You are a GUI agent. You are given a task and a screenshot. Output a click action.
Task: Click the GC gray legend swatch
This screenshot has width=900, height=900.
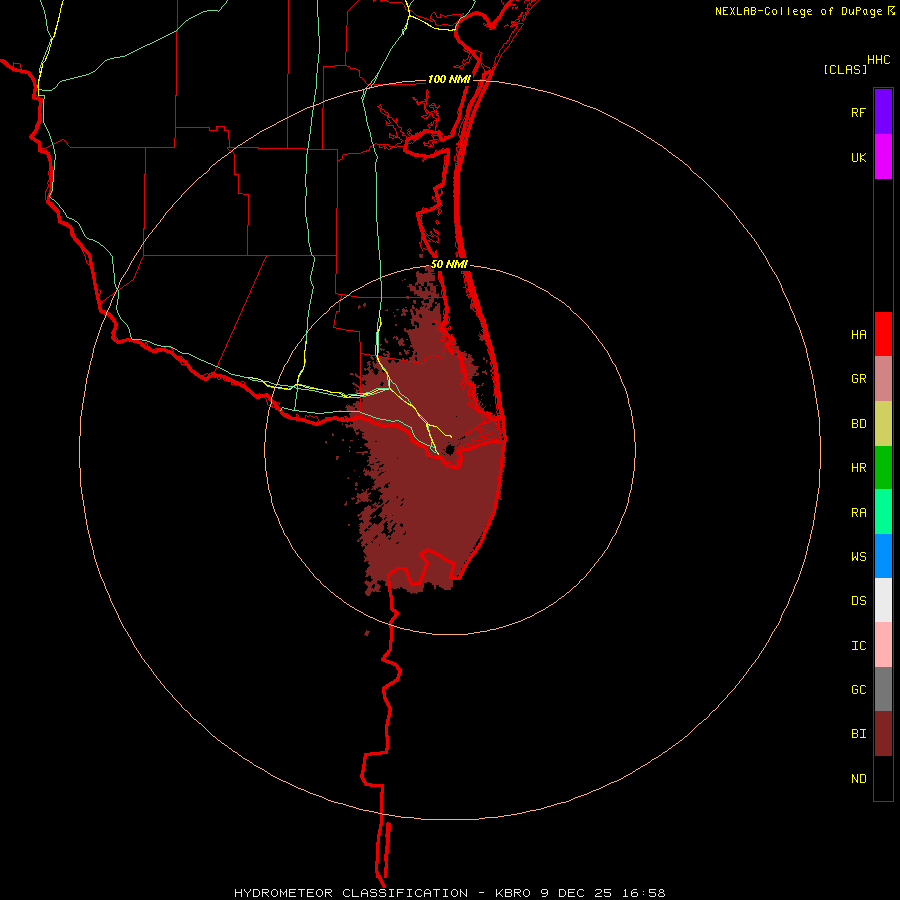(x=883, y=689)
